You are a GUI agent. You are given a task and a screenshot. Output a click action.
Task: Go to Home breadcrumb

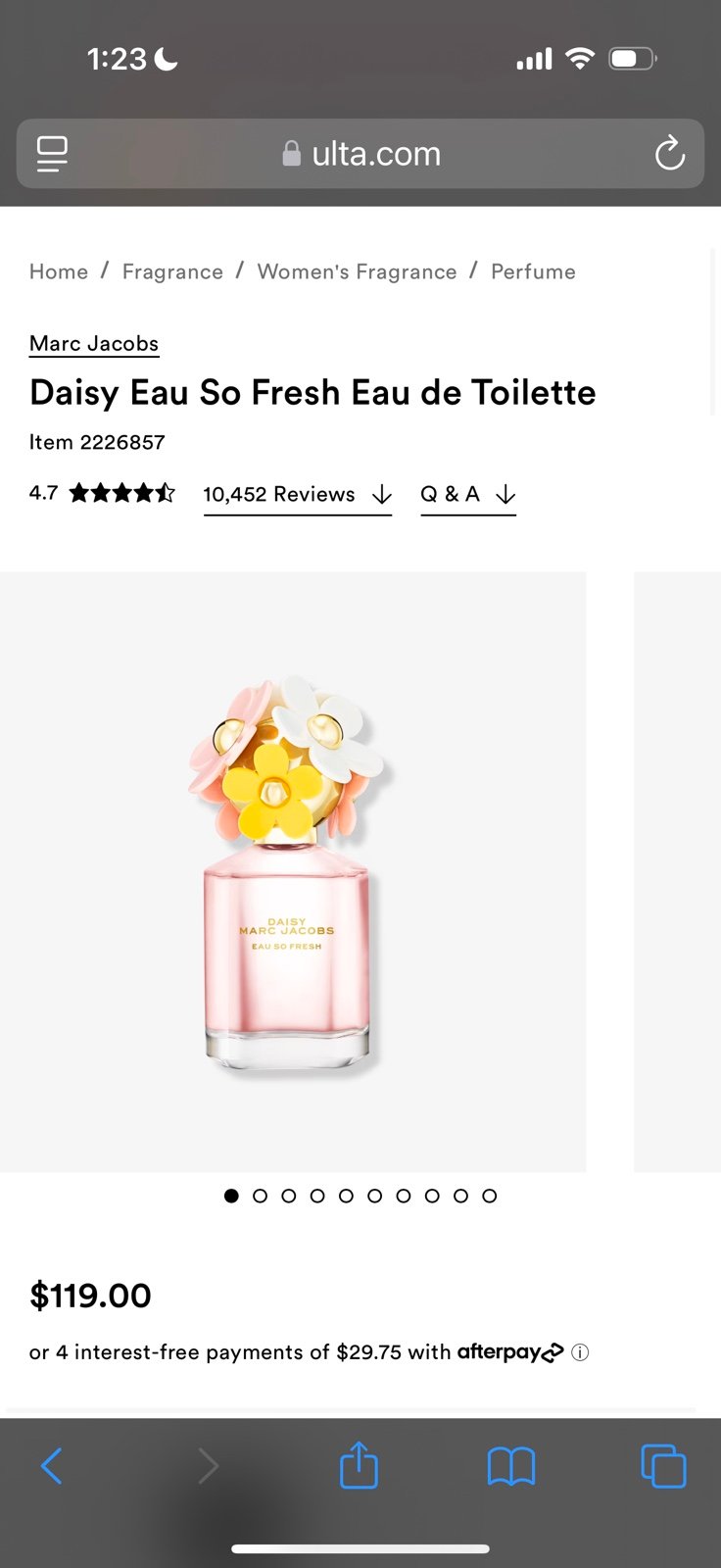(59, 271)
